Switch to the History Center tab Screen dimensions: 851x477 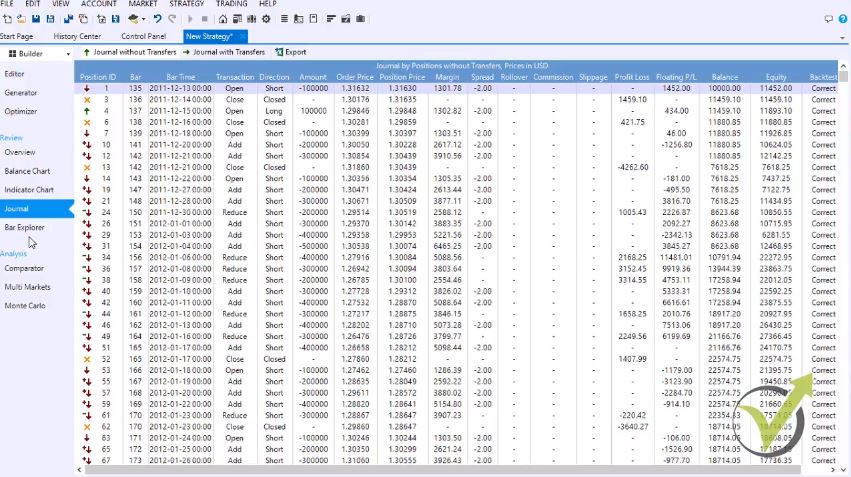(77, 36)
